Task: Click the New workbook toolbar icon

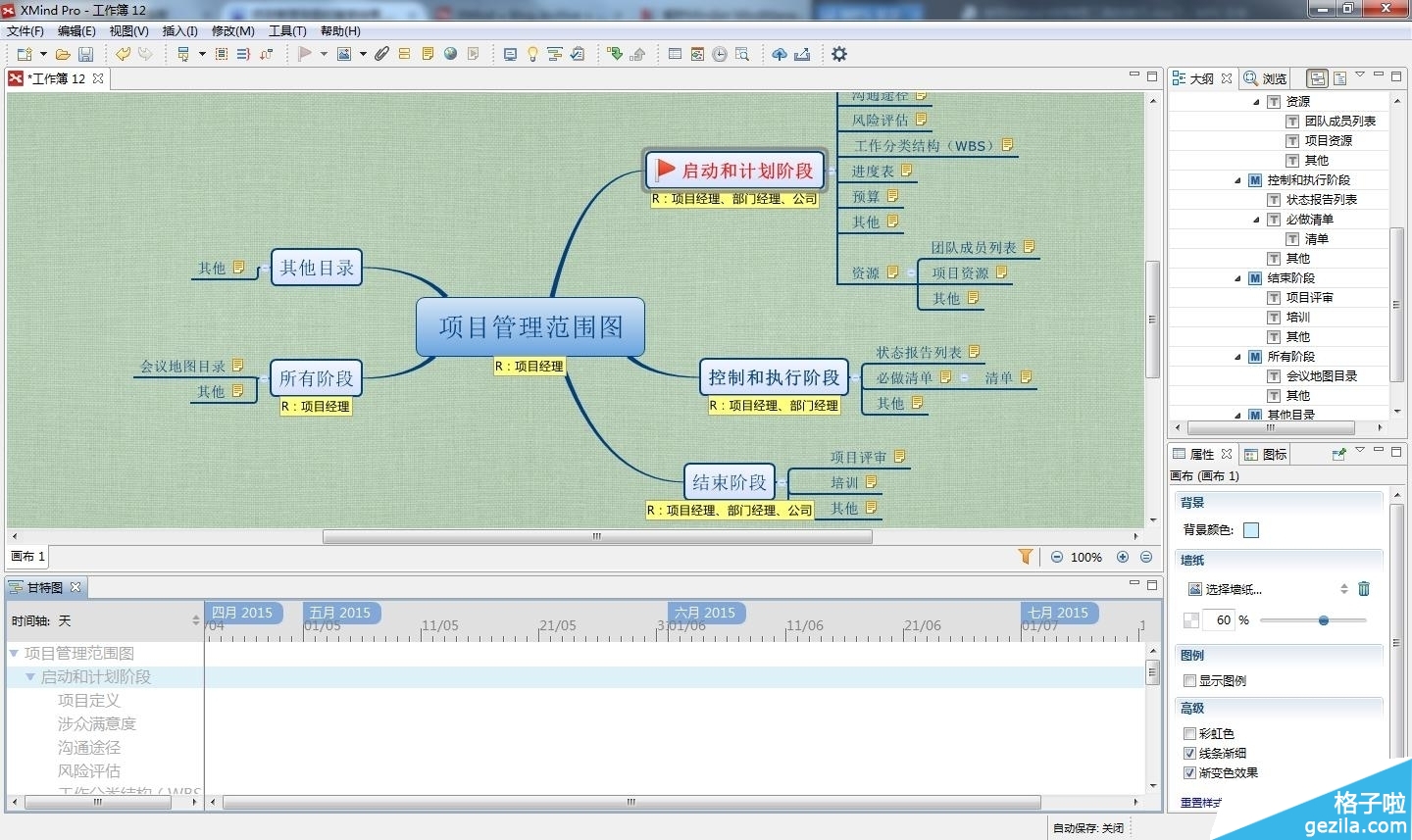Action: pos(25,54)
